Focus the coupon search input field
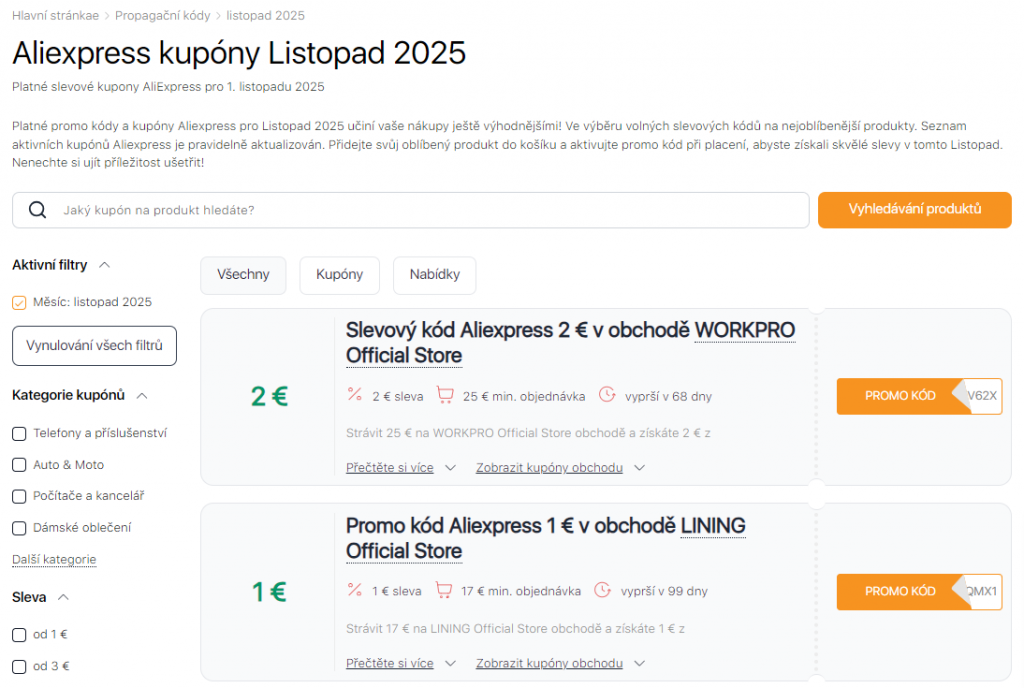The height and width of the screenshot is (688, 1024). pos(430,210)
